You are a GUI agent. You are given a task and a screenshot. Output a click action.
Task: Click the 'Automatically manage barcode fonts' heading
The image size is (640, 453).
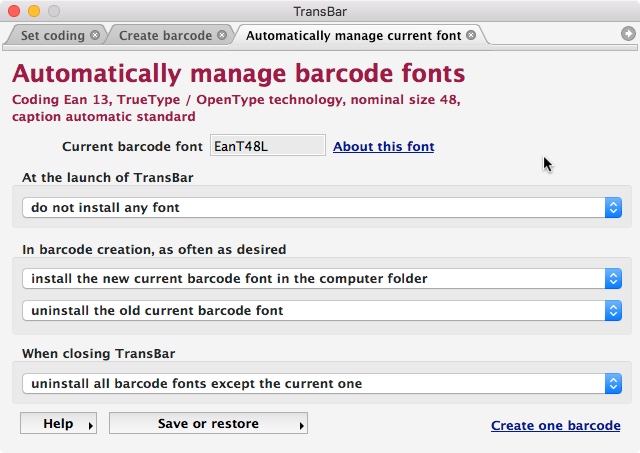238,73
